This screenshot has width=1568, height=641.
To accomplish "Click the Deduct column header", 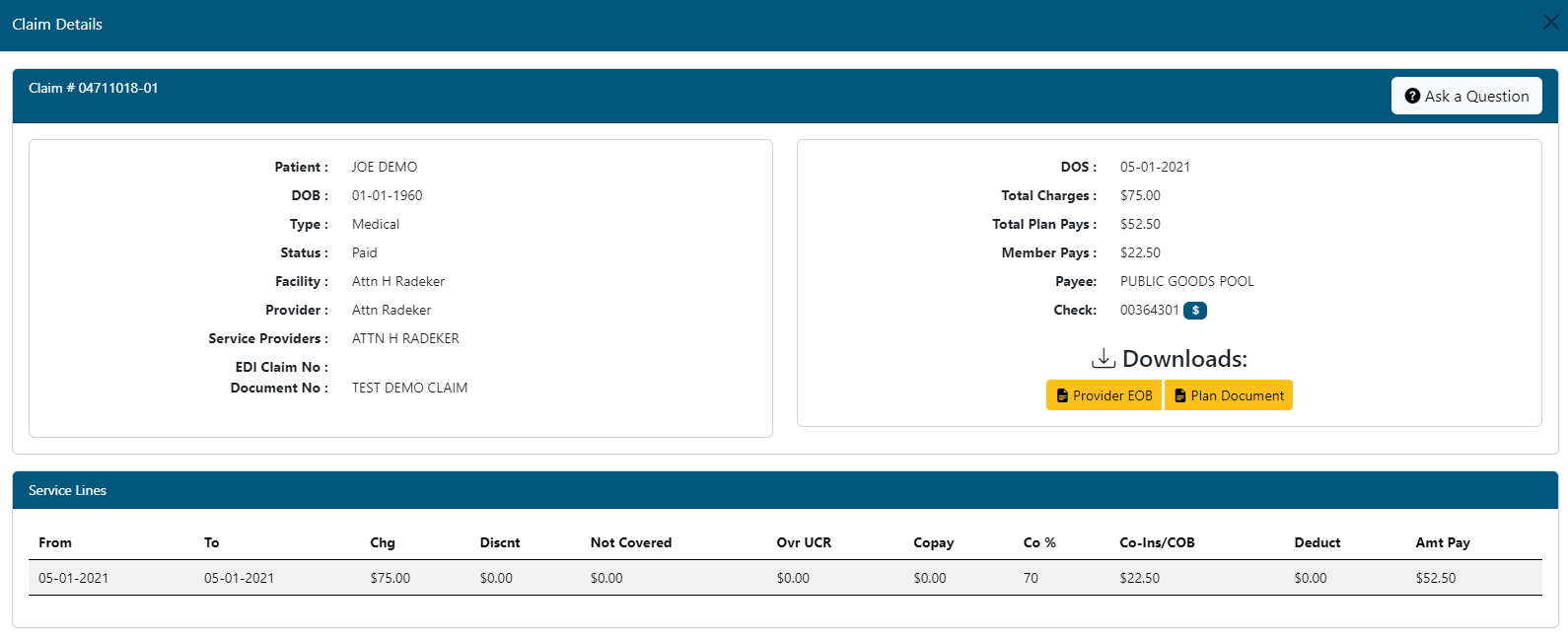I will [x=1318, y=542].
